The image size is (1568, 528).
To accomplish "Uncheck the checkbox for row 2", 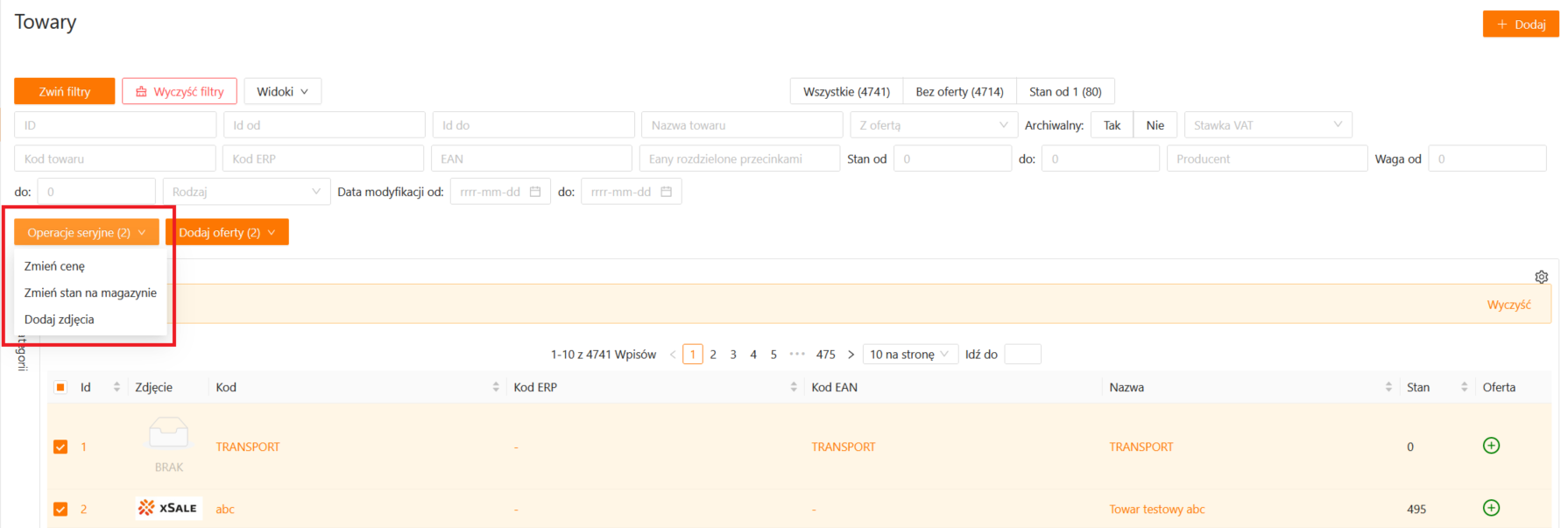I will pos(60,509).
